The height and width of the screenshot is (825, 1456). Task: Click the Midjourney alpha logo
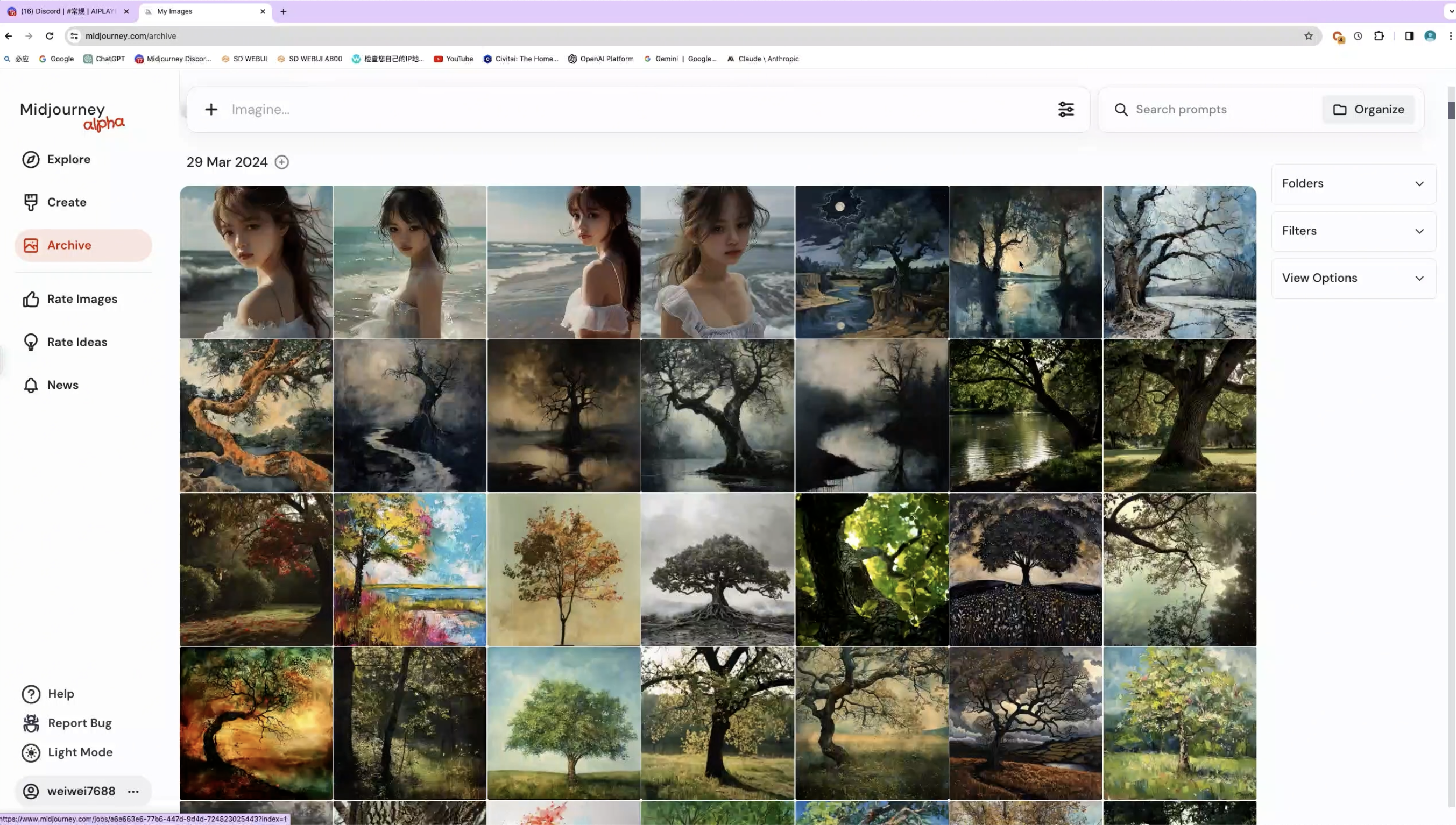[x=72, y=116]
